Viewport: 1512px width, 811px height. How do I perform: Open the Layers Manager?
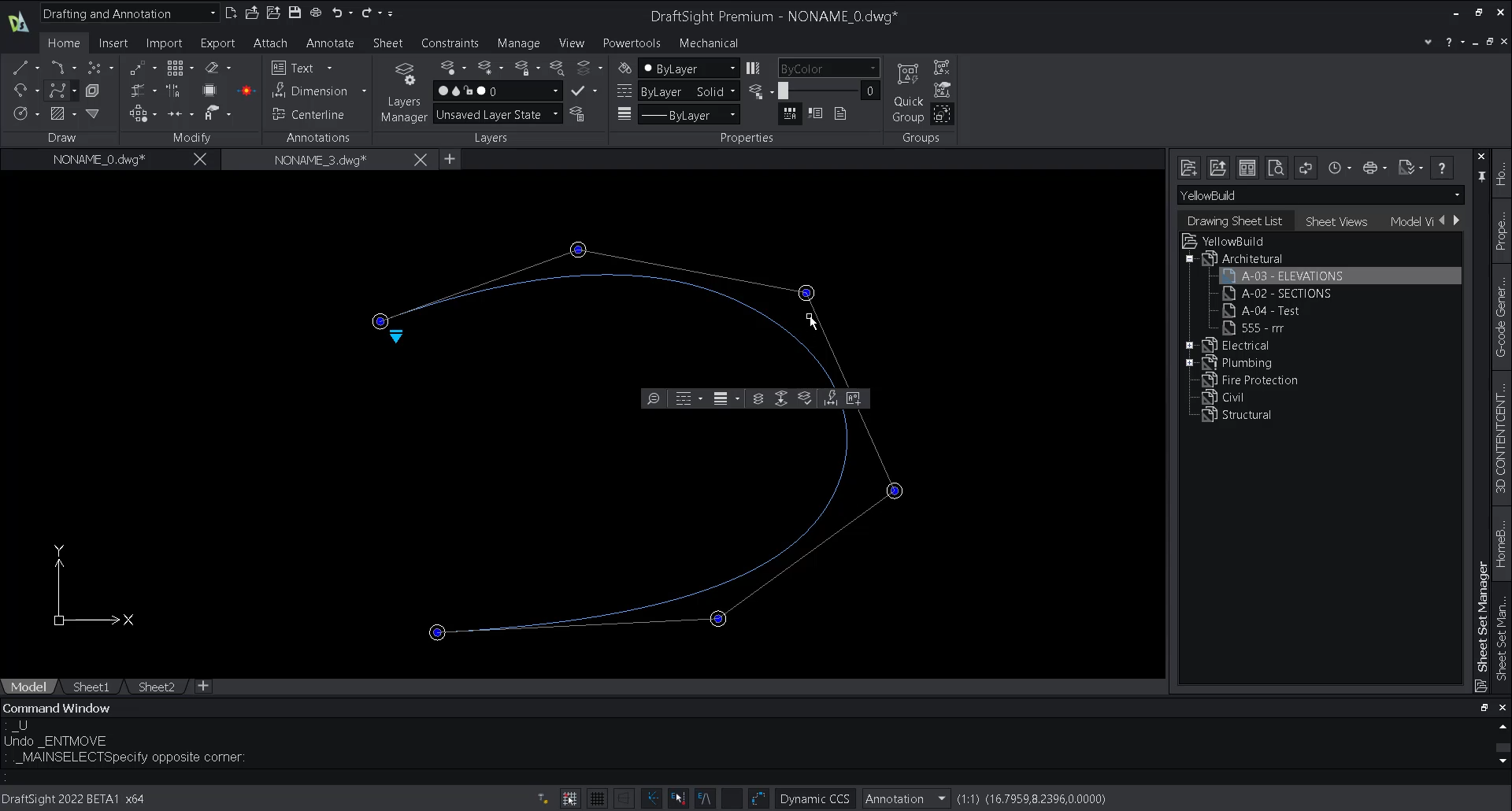click(404, 91)
